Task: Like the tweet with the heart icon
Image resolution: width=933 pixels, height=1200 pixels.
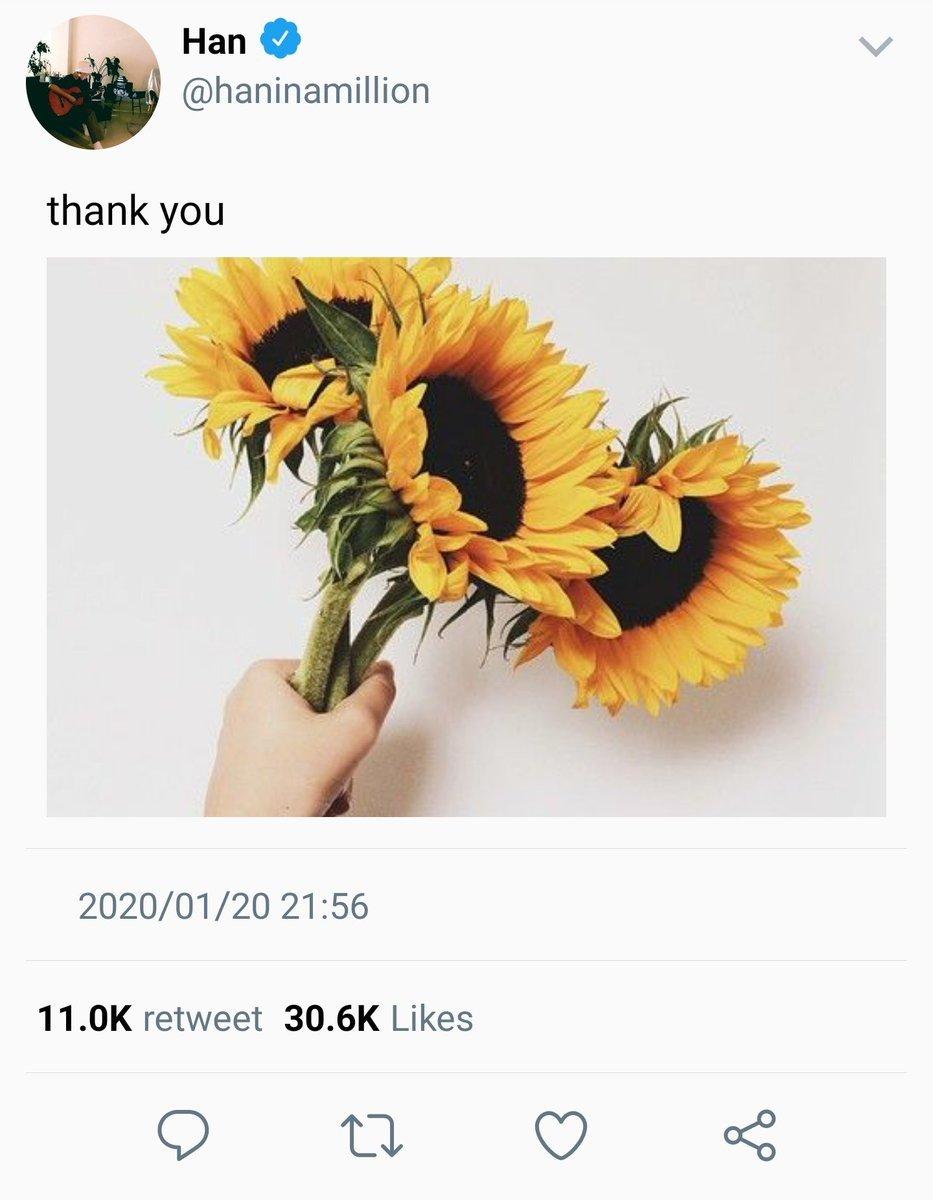Action: pyautogui.click(x=561, y=1136)
